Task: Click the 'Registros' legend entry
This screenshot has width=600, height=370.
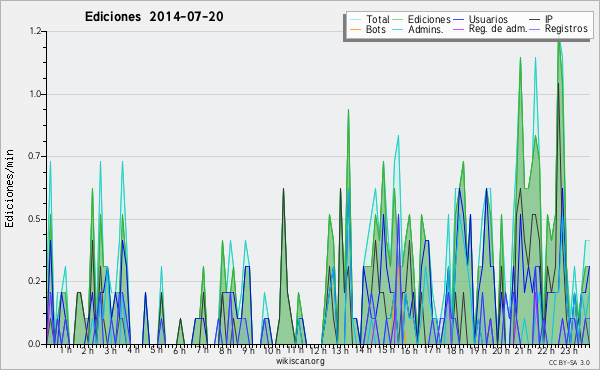Action: click(x=566, y=29)
